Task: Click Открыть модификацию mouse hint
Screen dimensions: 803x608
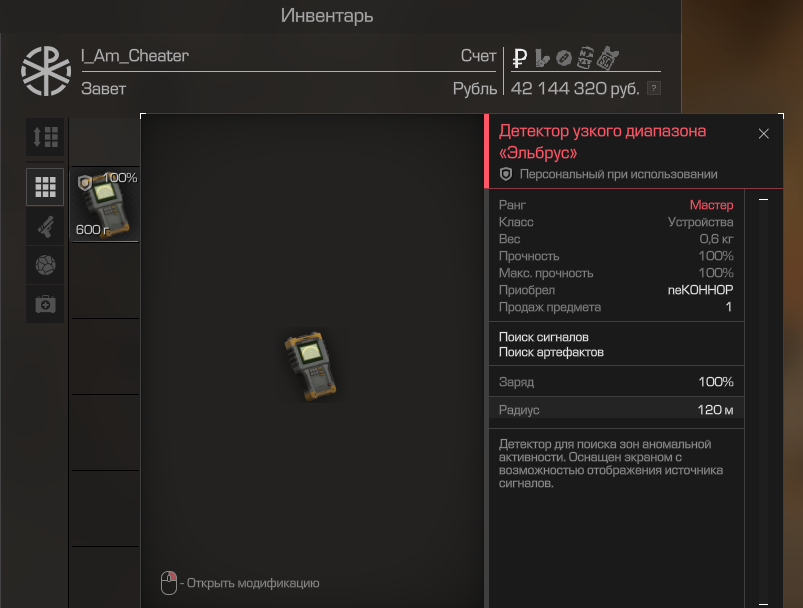Action: click(x=240, y=583)
